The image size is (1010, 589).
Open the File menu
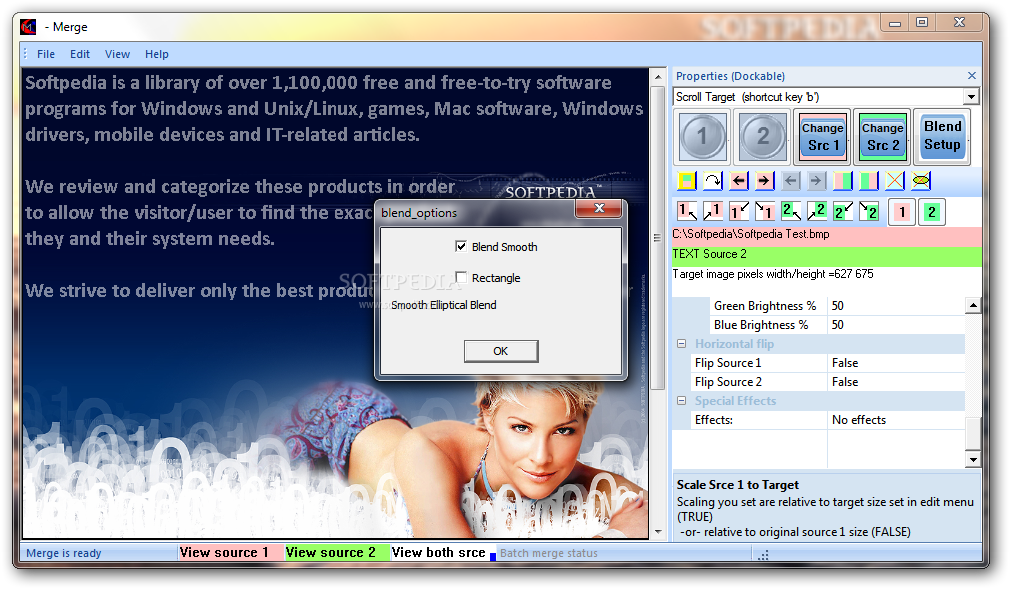(46, 54)
